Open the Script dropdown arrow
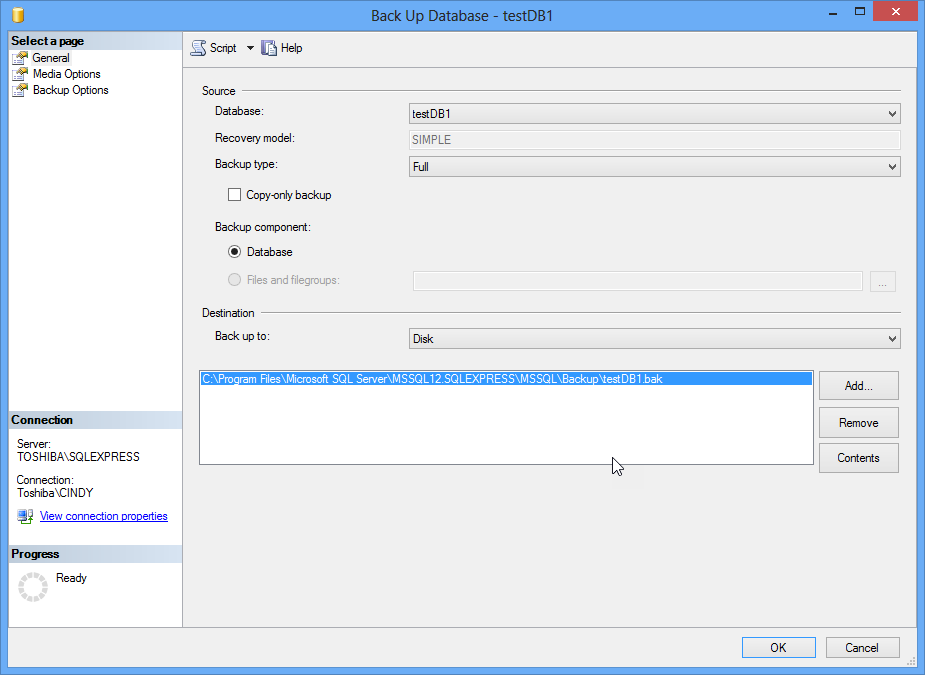This screenshot has height=675, width=925. 250,48
